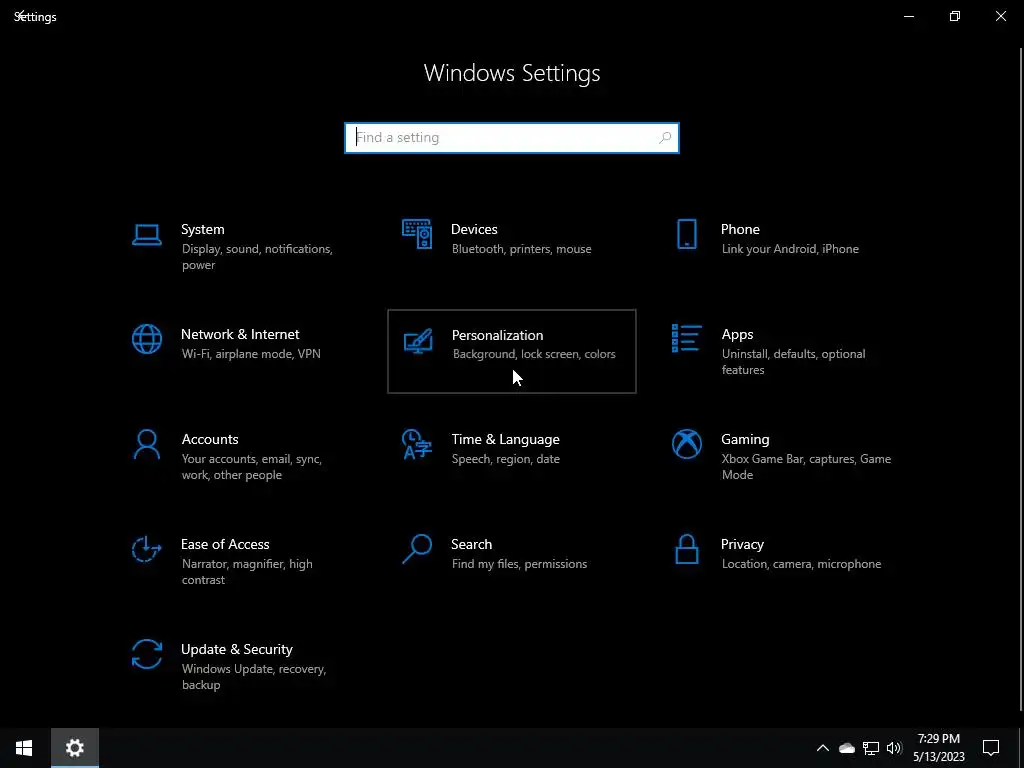Open the Devices settings title
The width and height of the screenshot is (1024, 768).
click(x=474, y=229)
